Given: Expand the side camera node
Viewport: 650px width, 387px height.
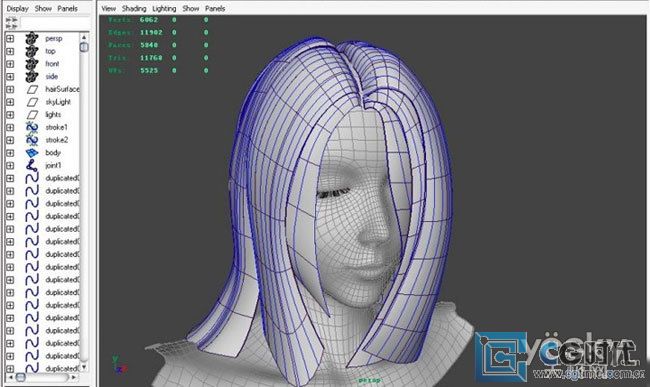Looking at the screenshot, I should (x=10, y=77).
